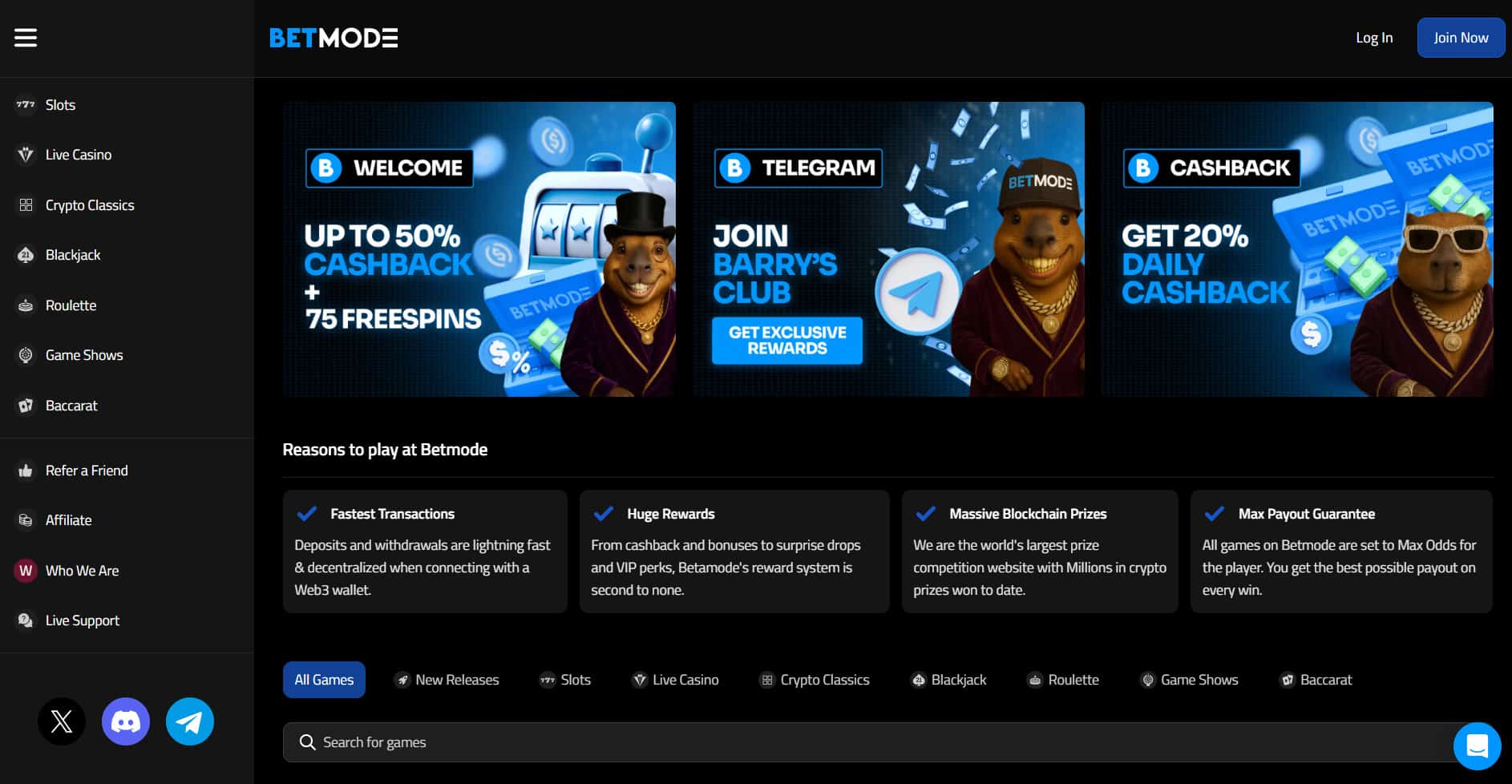Click the Roulette wheel icon in sidebar
1512x784 pixels.
click(26, 305)
